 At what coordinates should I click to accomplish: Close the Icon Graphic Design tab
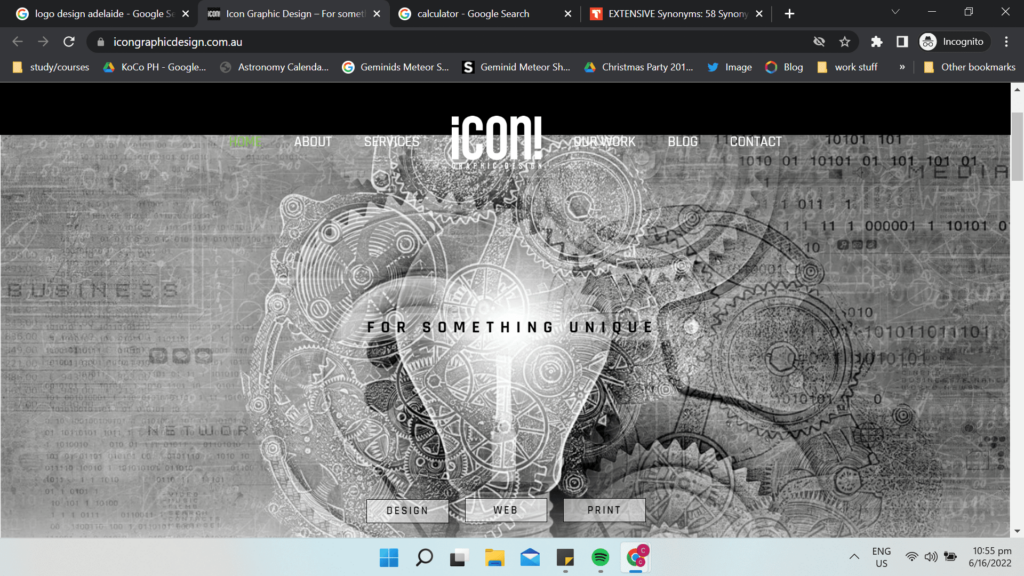377,14
